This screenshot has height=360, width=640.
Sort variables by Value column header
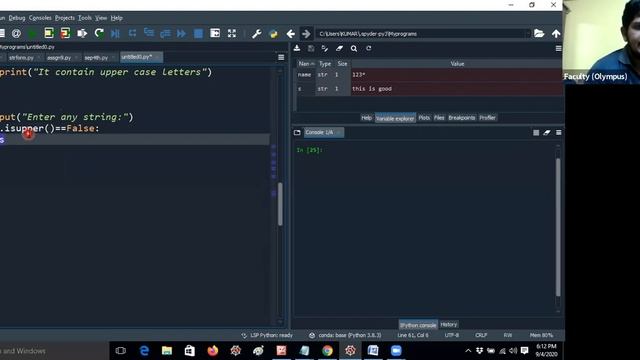click(x=457, y=64)
